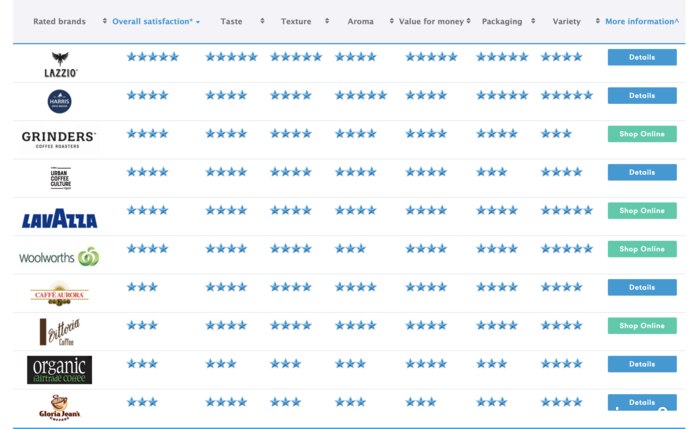Click Lazzio's overall satisfaction star rating
The height and width of the screenshot is (429, 699).
152,57
